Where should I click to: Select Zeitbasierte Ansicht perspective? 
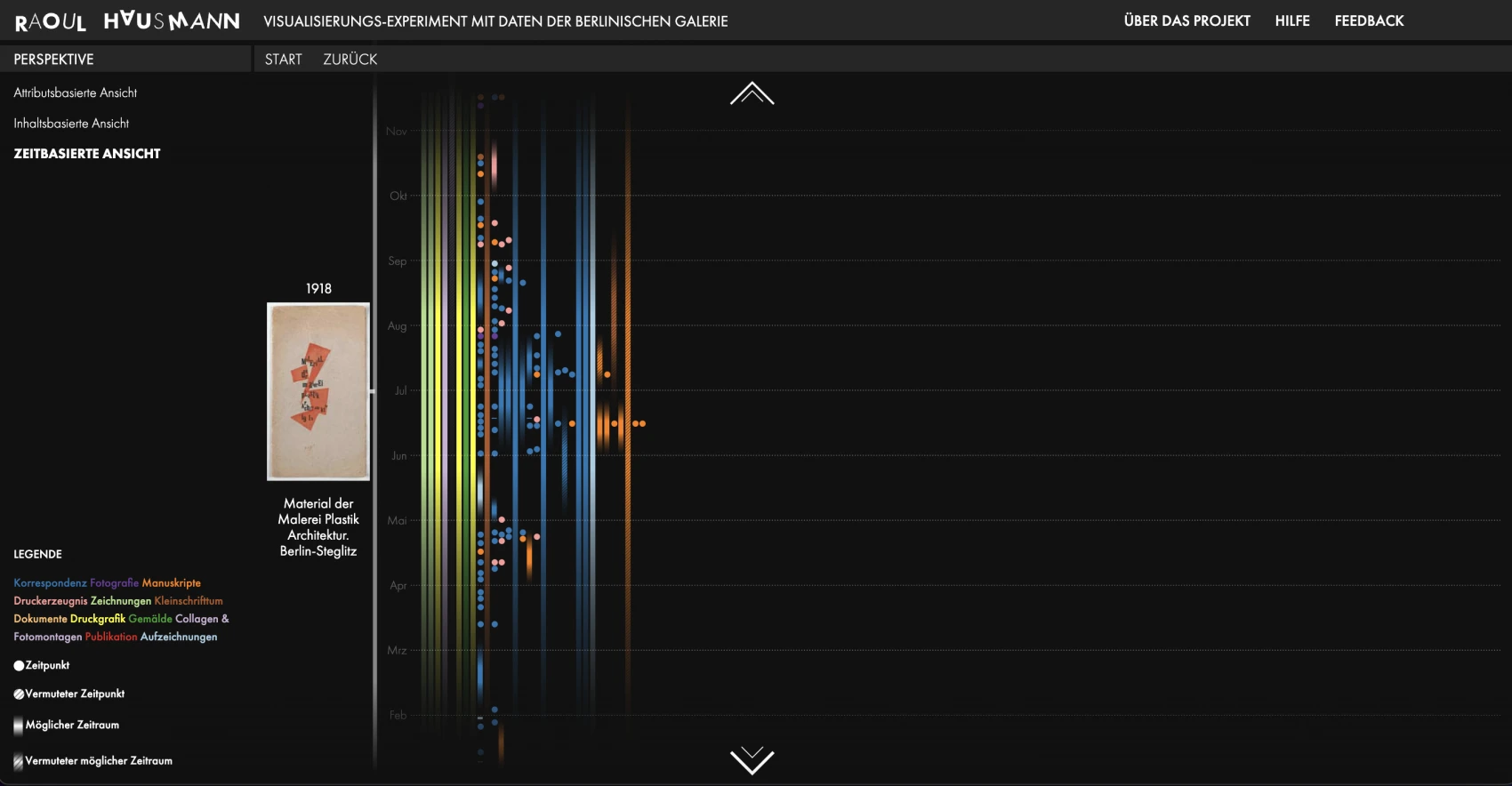87,154
